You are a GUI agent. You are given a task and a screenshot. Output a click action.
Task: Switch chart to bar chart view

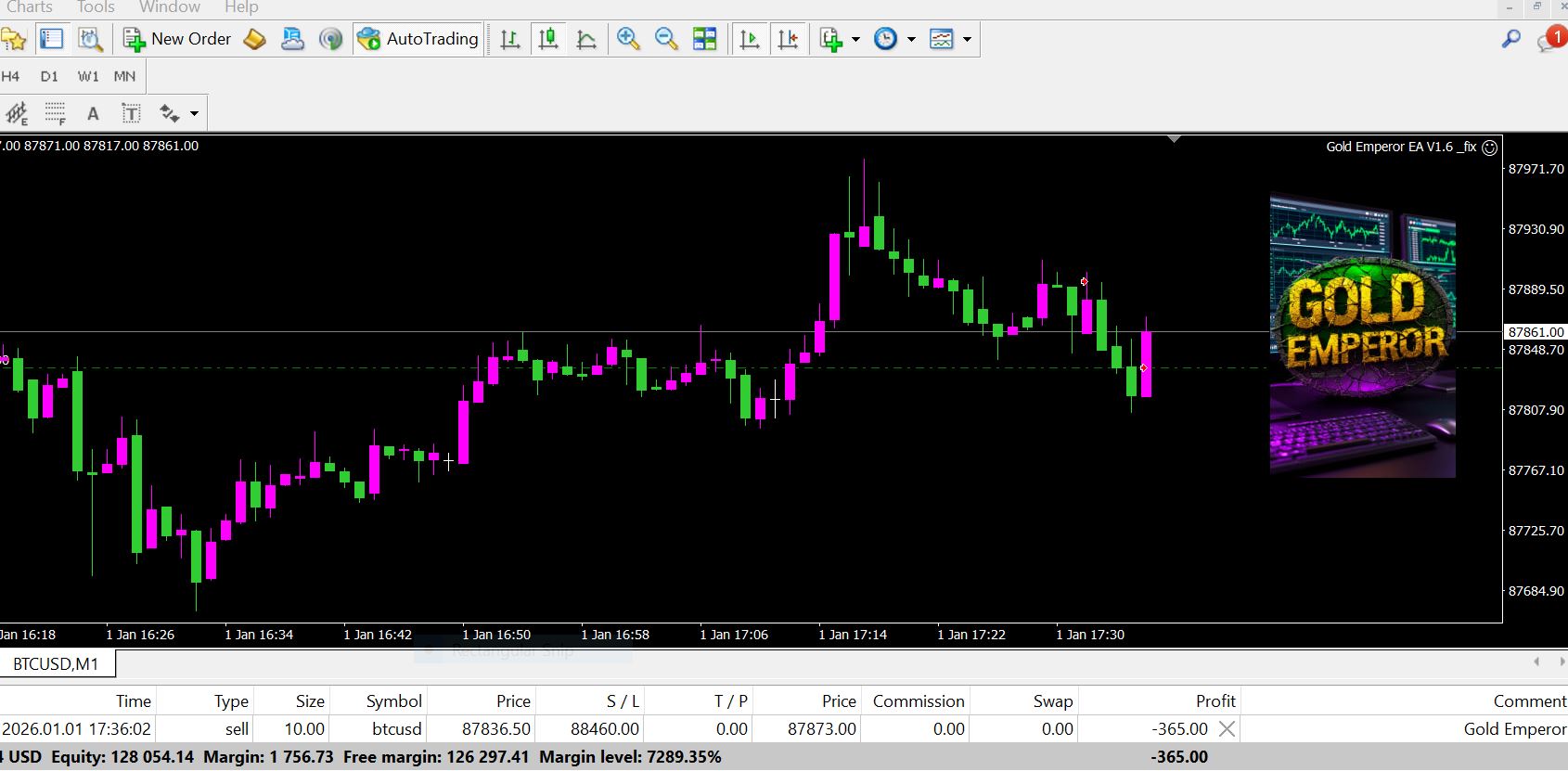click(x=510, y=39)
